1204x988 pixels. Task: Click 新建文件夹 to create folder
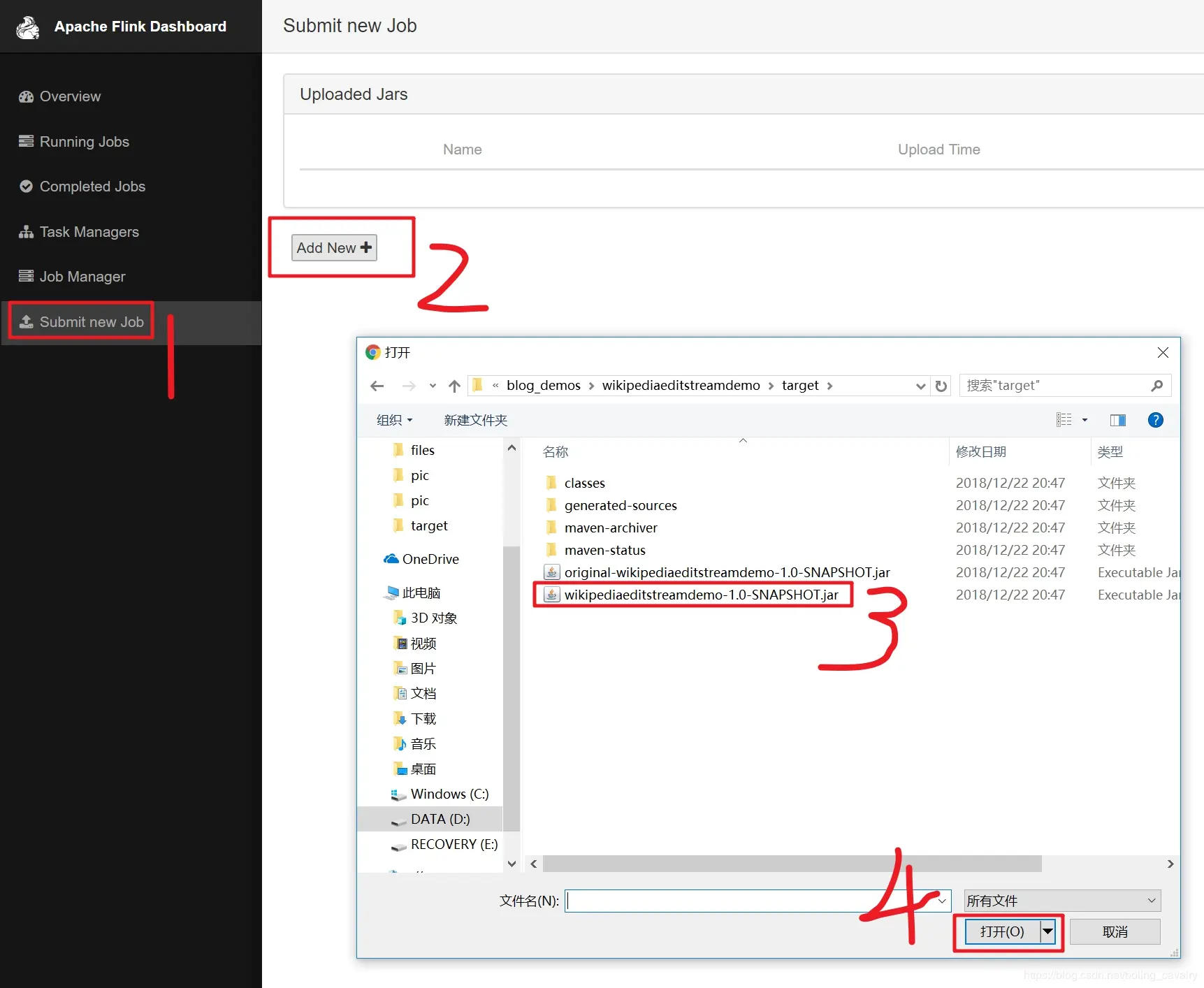tap(476, 420)
